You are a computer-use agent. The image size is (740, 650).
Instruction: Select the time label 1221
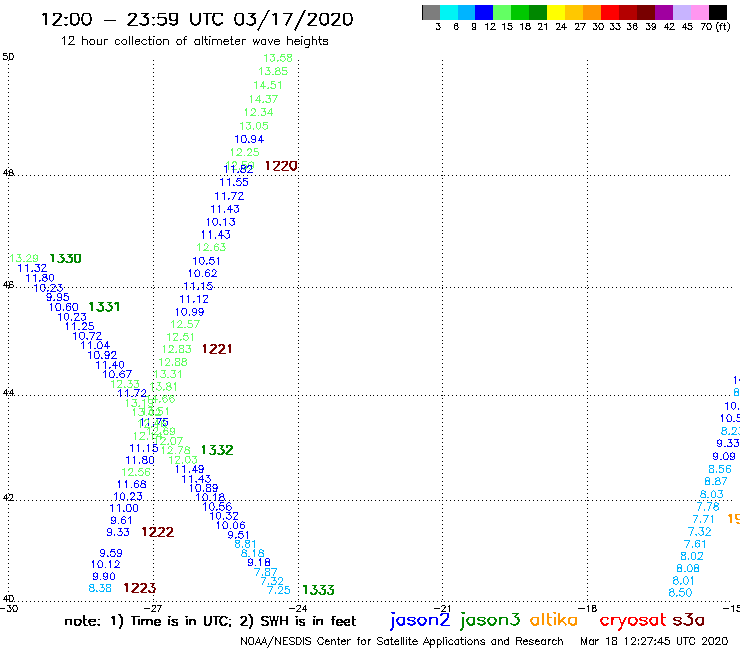(217, 349)
